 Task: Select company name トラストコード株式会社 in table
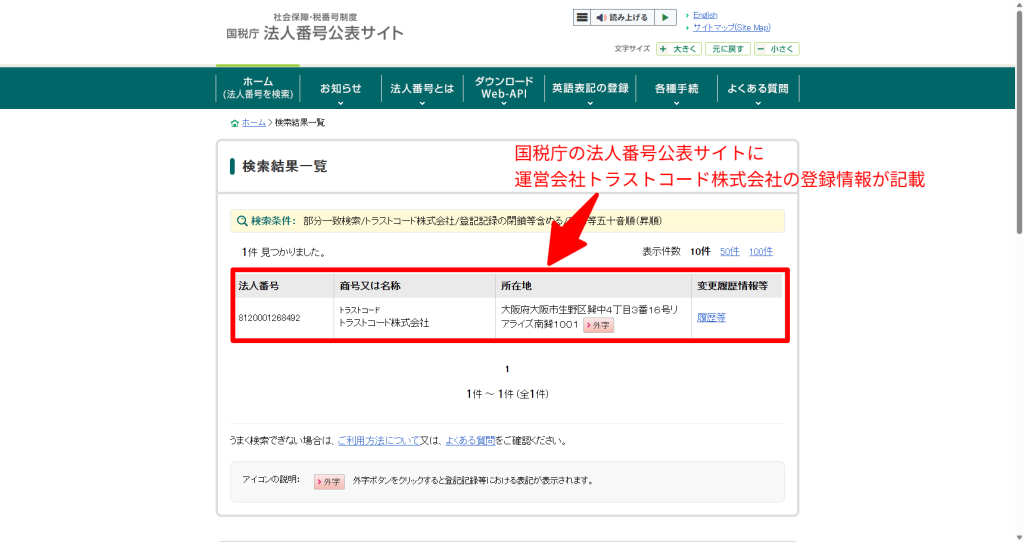[384, 323]
